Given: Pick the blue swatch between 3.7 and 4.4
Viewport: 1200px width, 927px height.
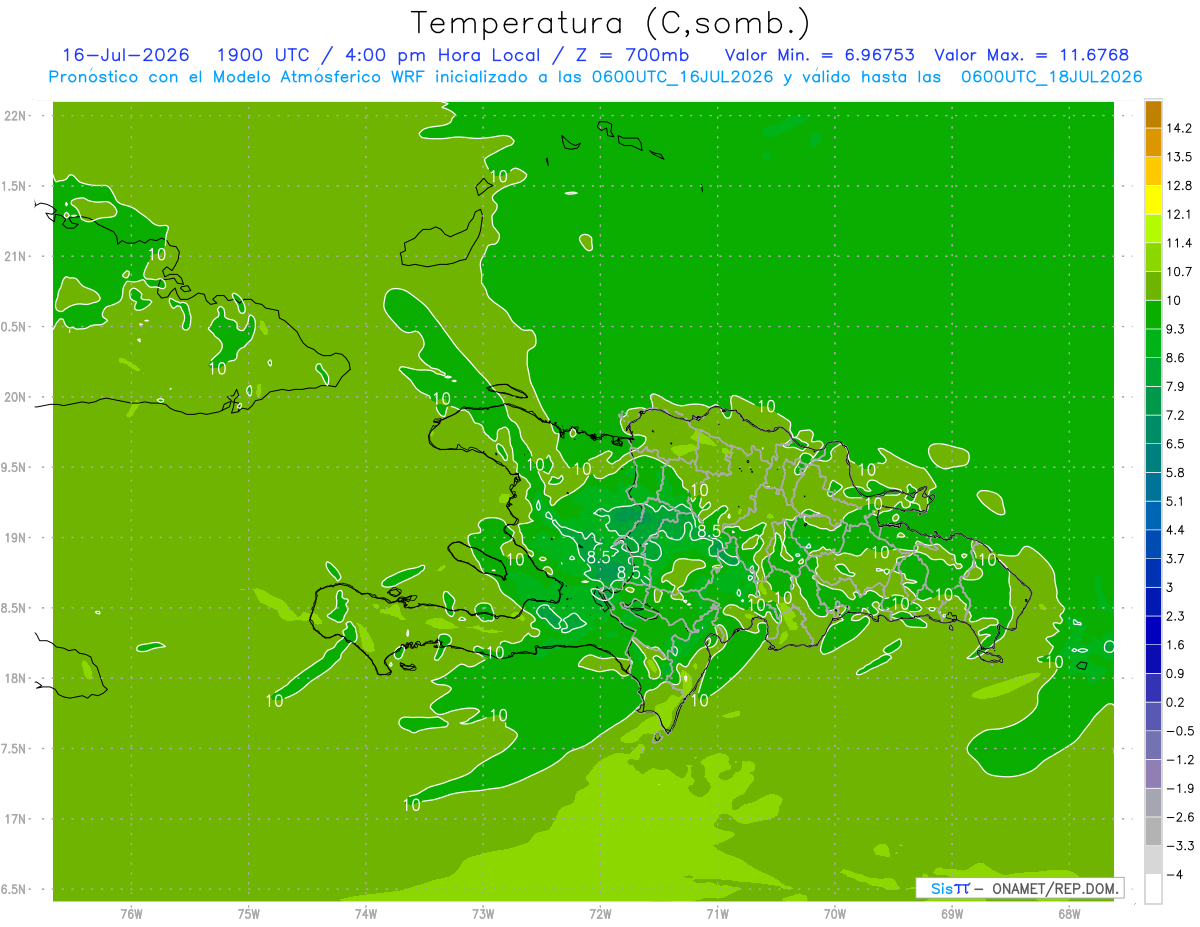Looking at the screenshot, I should (x=1153, y=544).
